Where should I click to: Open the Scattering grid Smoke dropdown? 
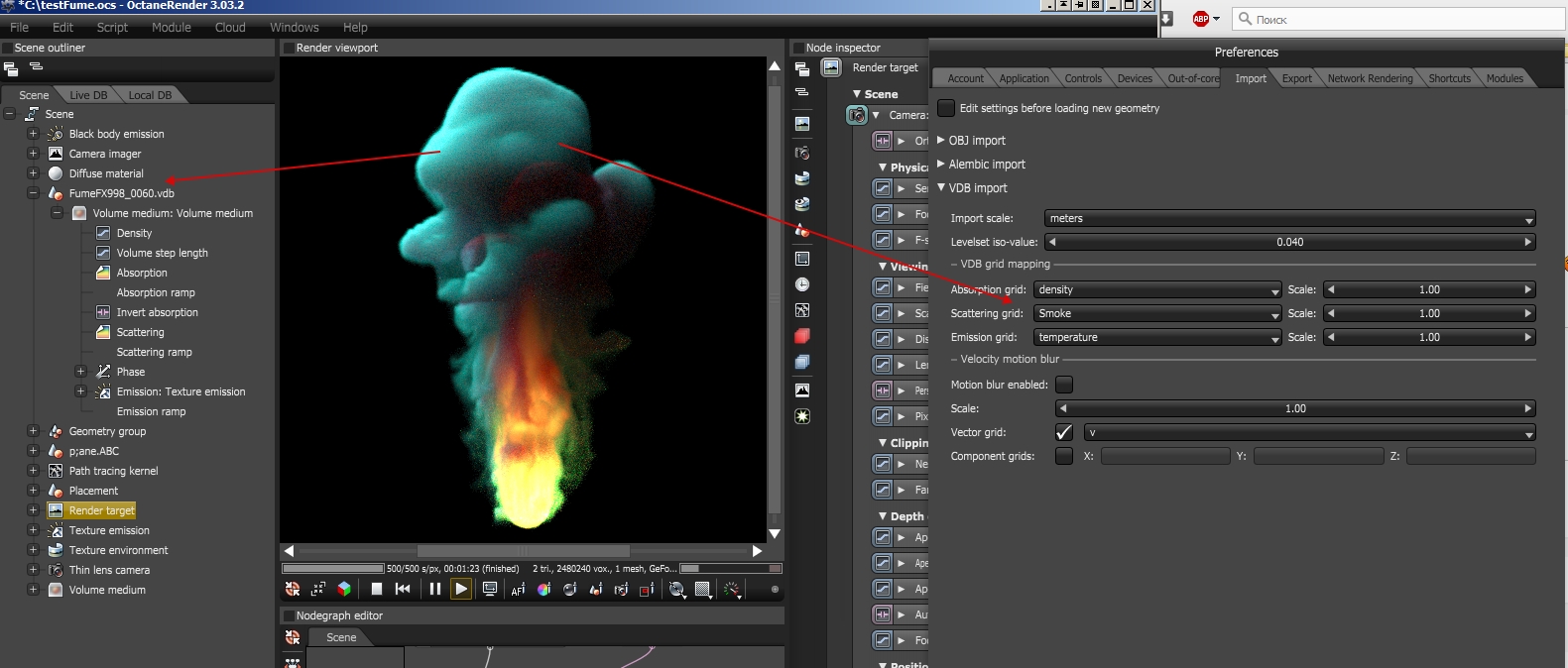click(1157, 313)
